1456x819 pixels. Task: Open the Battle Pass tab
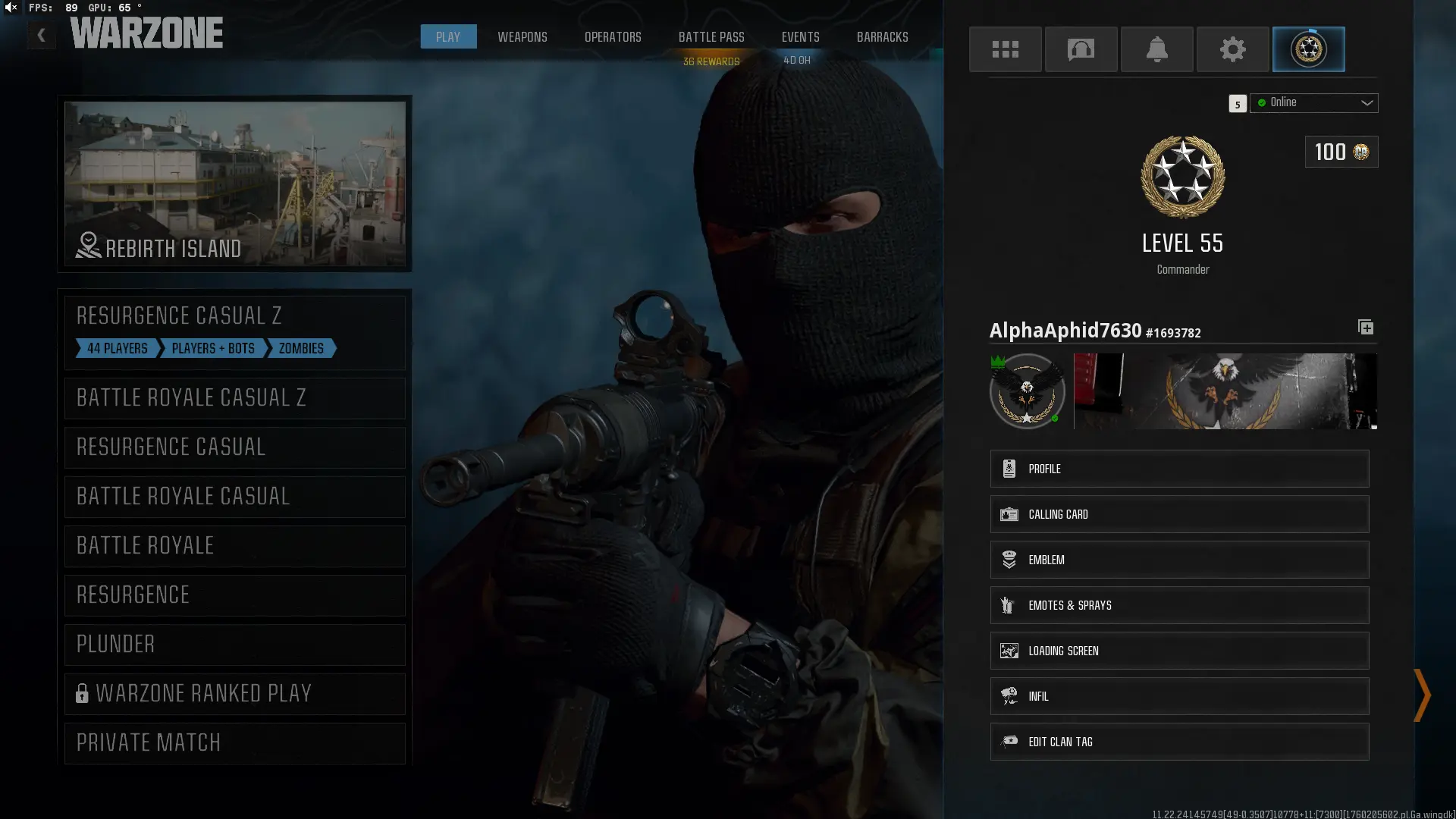[711, 36]
